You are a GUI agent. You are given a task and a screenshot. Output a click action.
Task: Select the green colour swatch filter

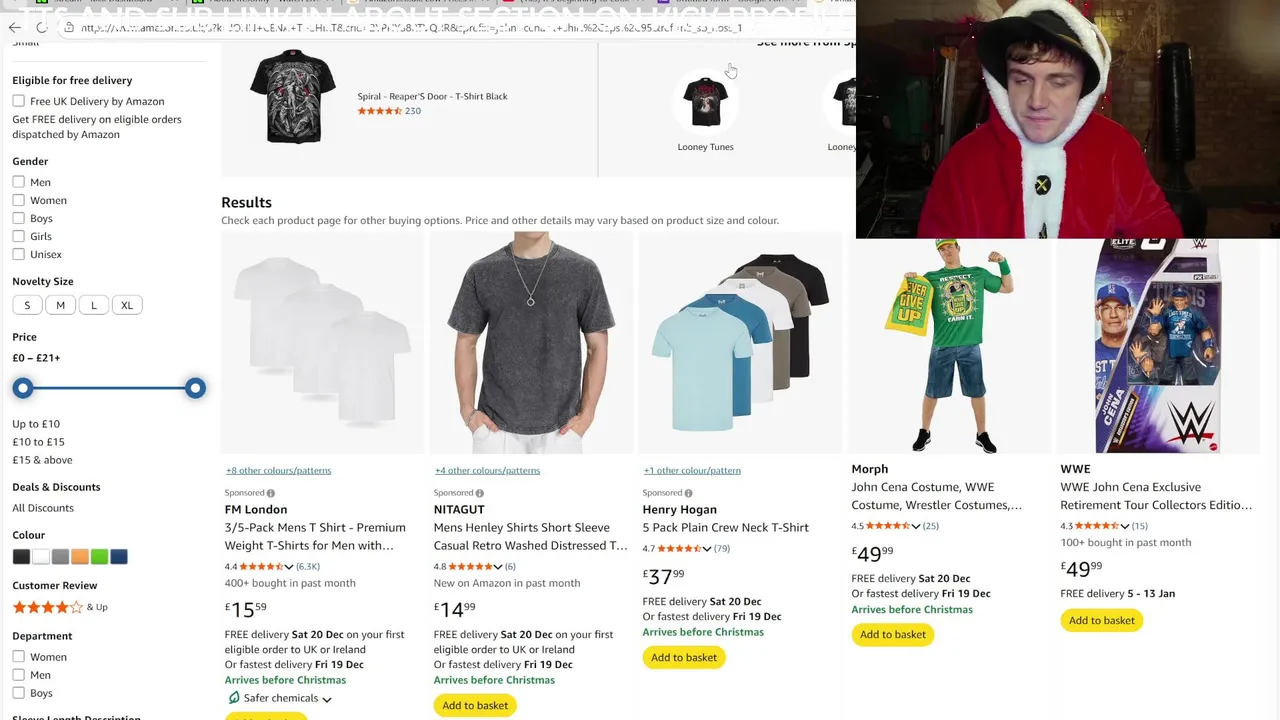pyautogui.click(x=99, y=557)
